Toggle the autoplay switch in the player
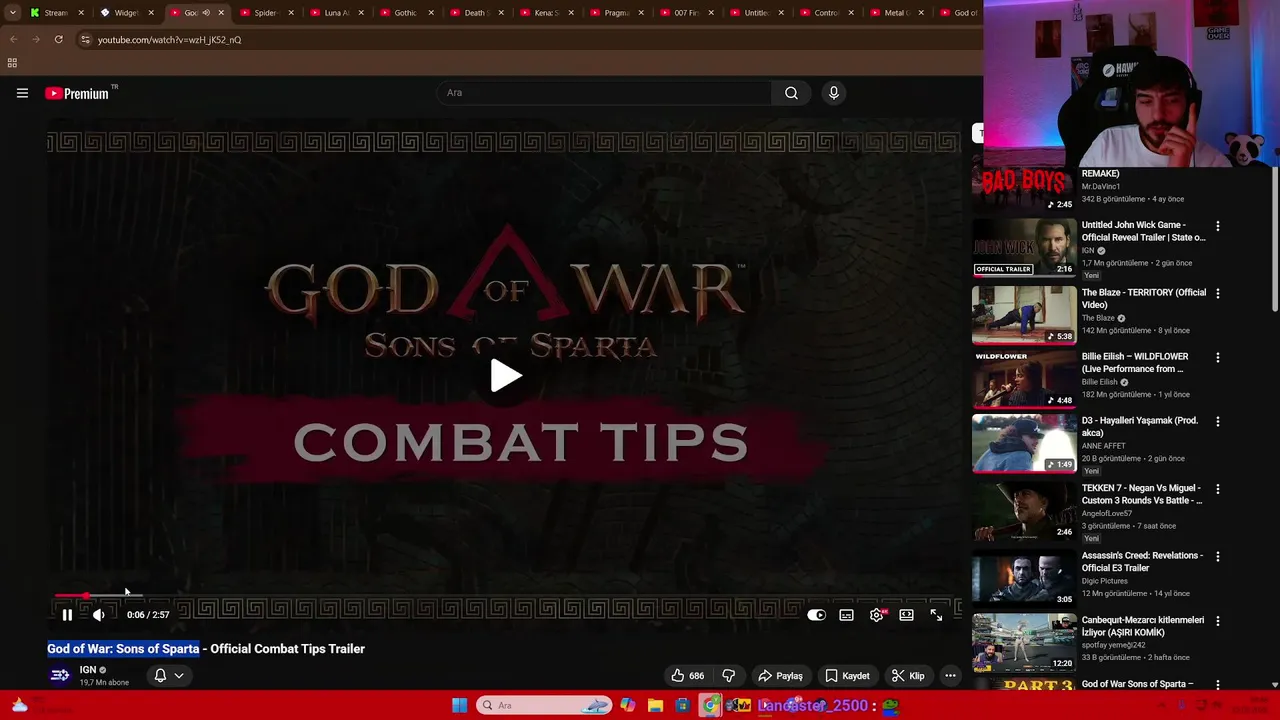Viewport: 1280px width, 720px height. click(x=816, y=615)
